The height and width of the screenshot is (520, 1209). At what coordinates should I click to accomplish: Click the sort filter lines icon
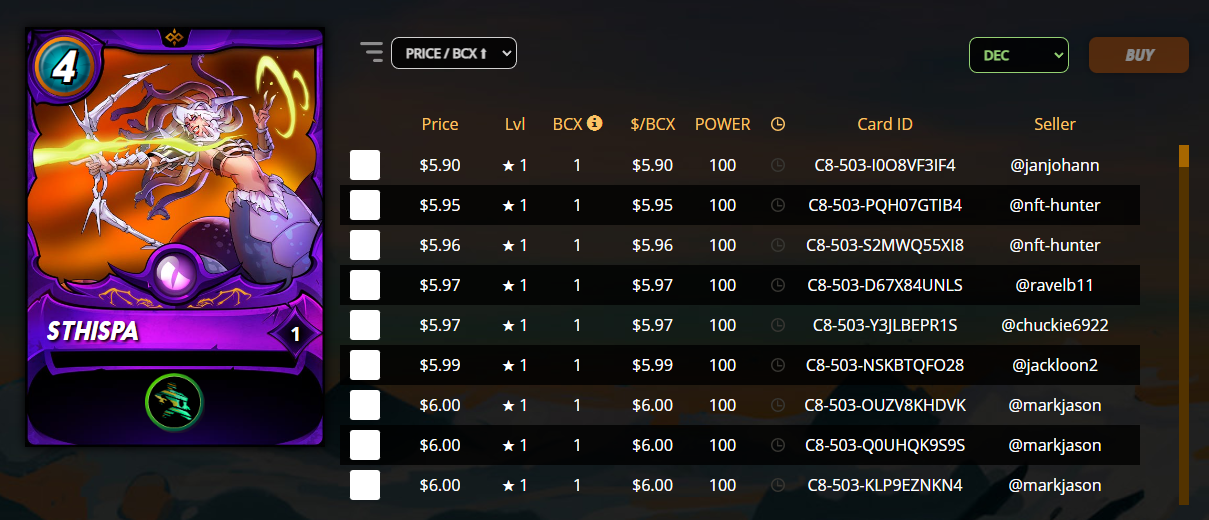click(372, 52)
